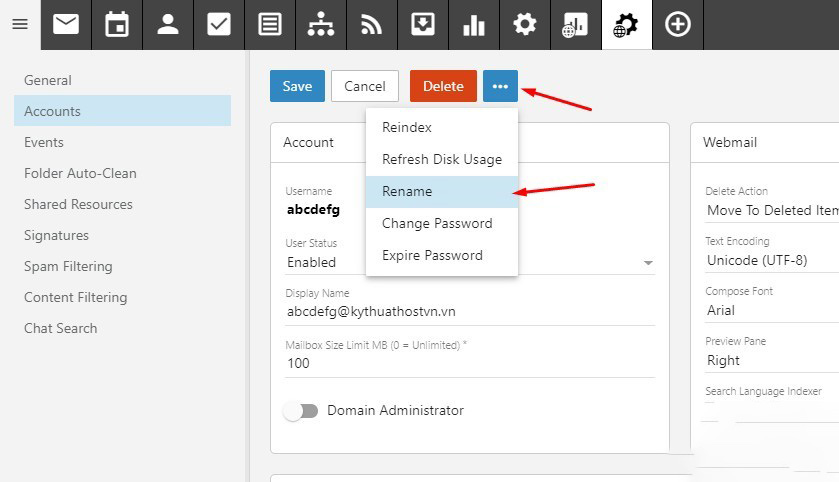Open the Tasks checkmark icon

[x=219, y=24]
